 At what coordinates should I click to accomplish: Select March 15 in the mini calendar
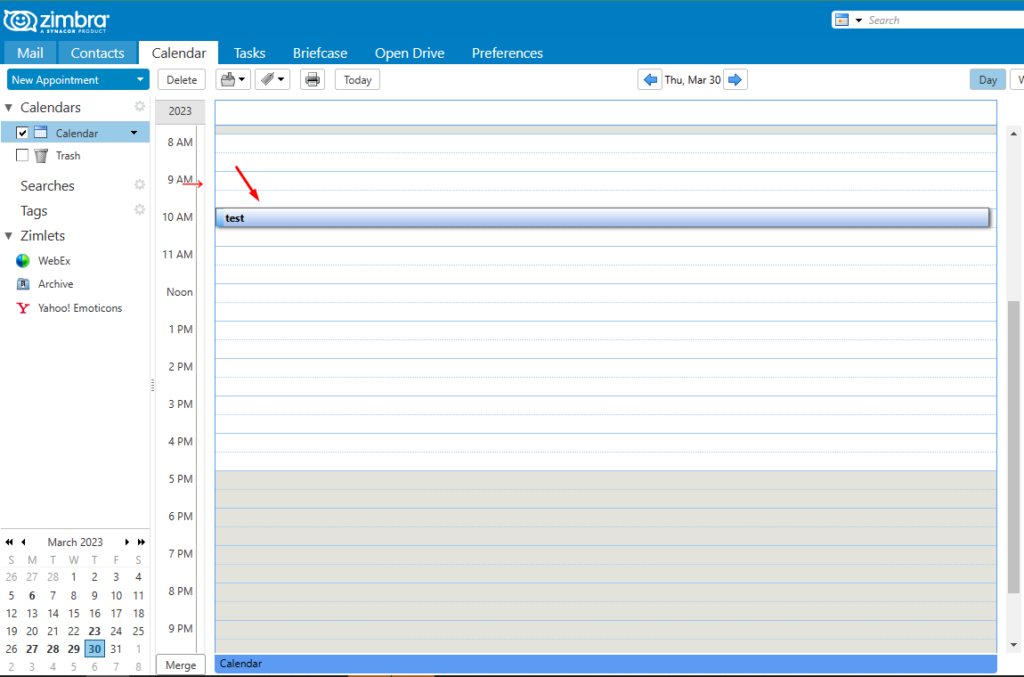tap(73, 613)
